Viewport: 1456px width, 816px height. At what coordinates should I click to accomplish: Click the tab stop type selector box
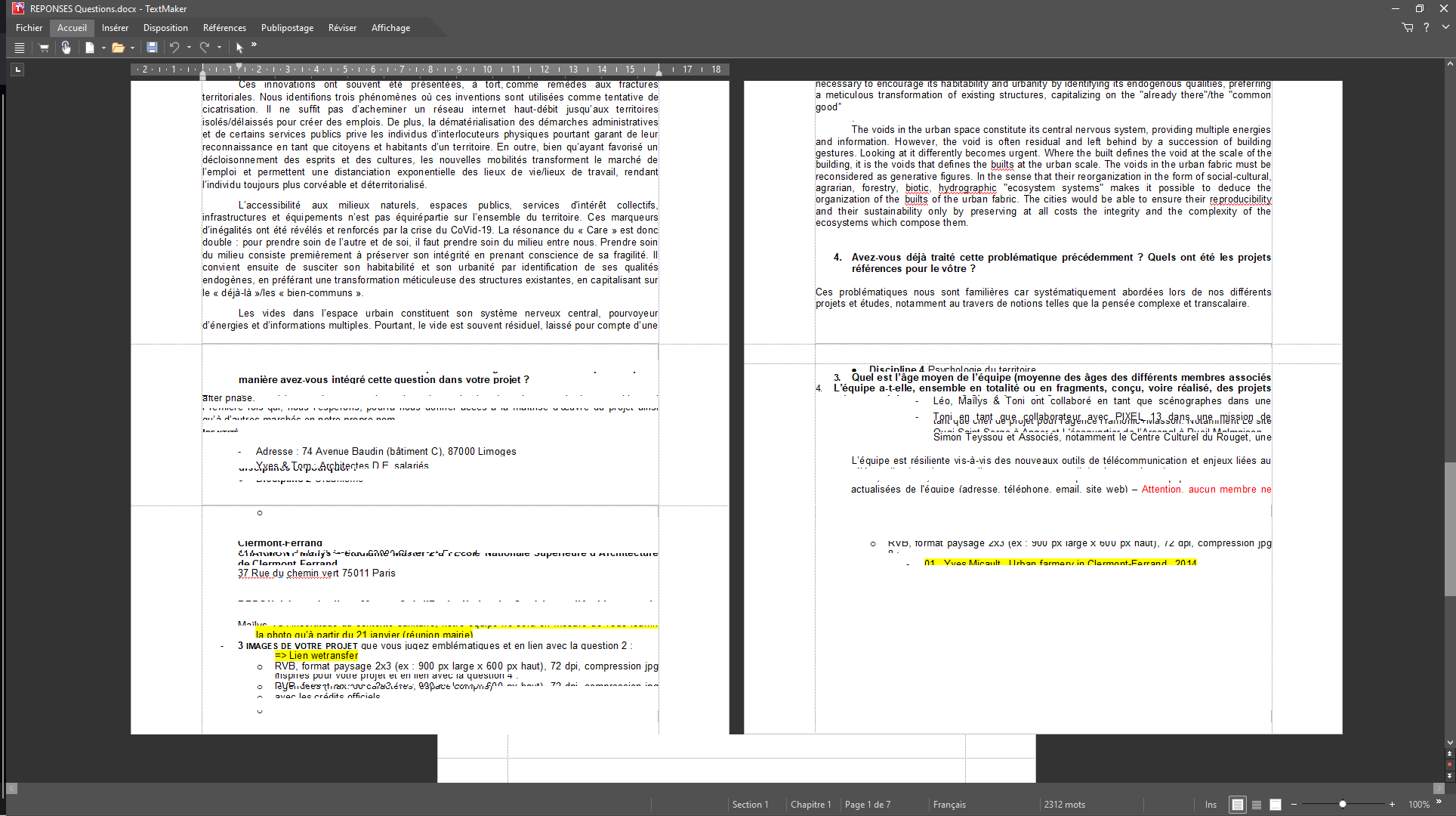pyautogui.click(x=18, y=70)
